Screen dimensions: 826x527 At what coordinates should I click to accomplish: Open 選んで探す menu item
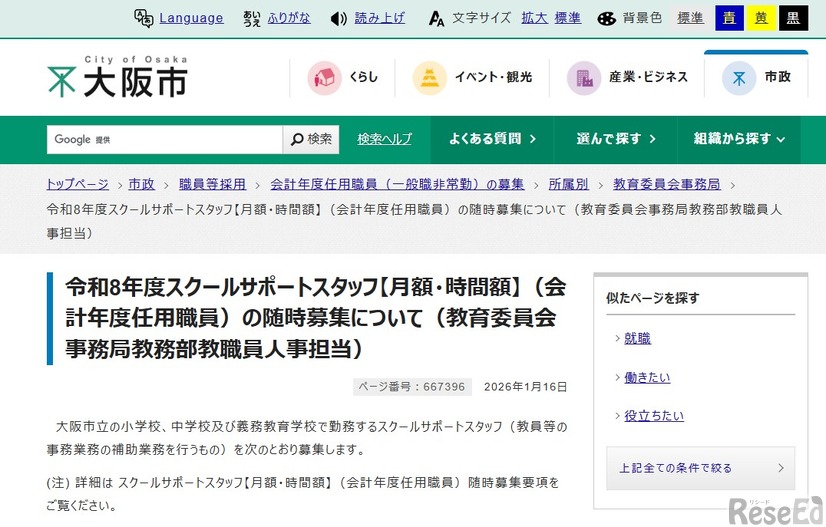[615, 139]
